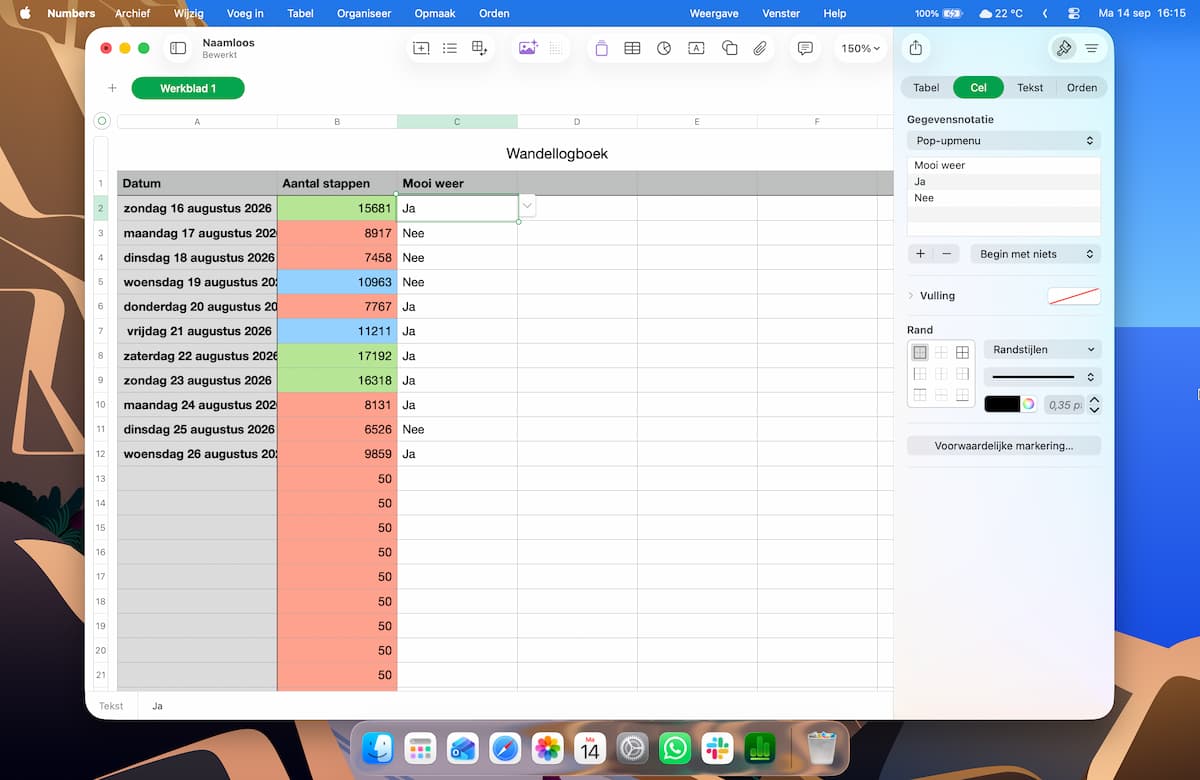This screenshot has width=1200, height=780.
Task: Toggle the sidebar view button
Action: pyautogui.click(x=178, y=48)
